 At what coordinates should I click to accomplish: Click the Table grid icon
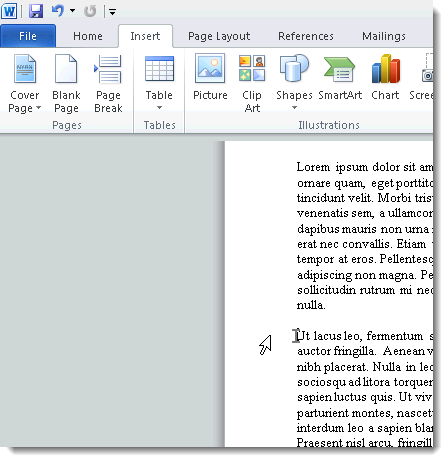coord(159,69)
